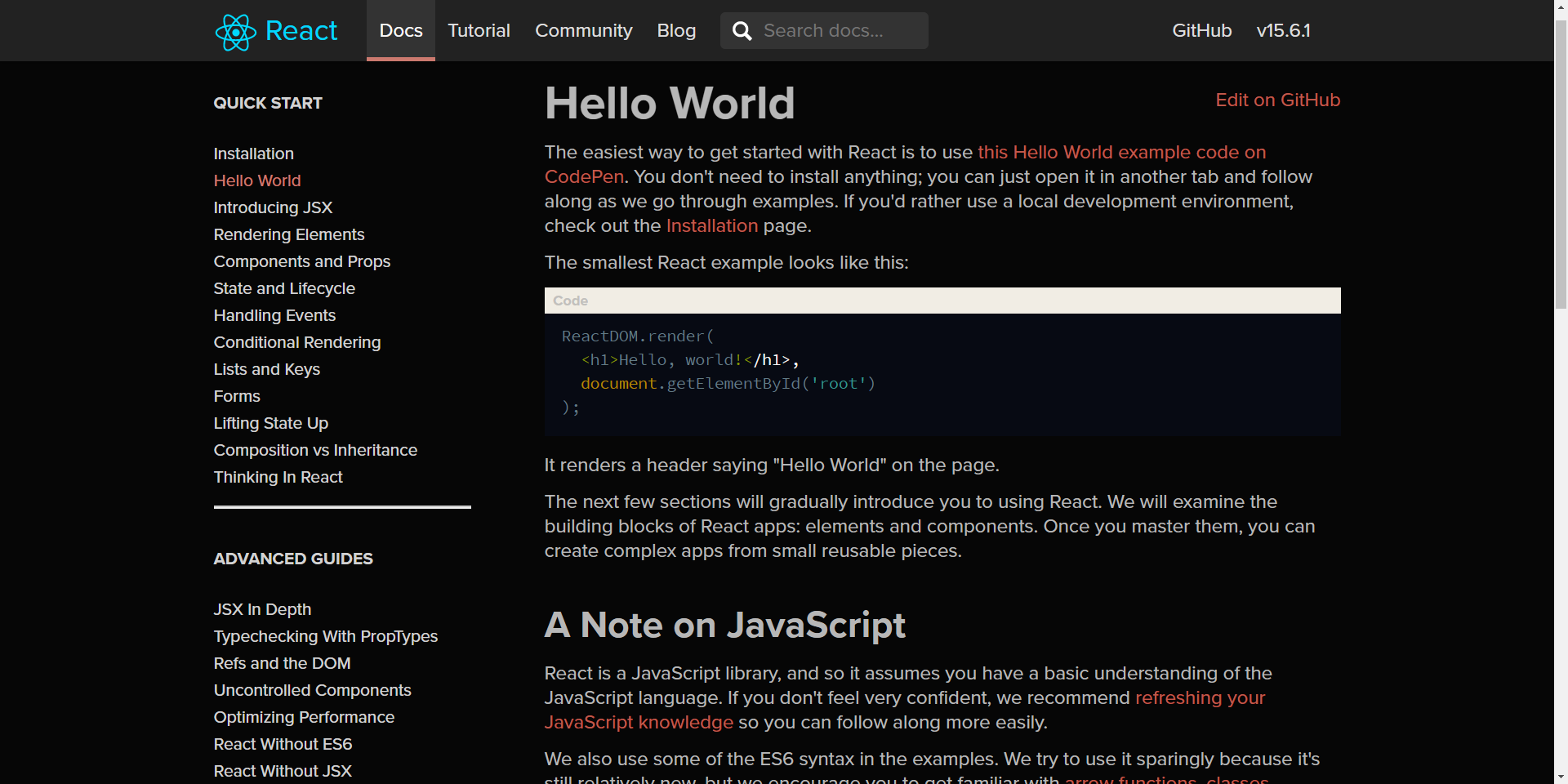This screenshot has height=784, width=1568.
Task: Click the scrollbar down arrow
Action: coord(1561,777)
